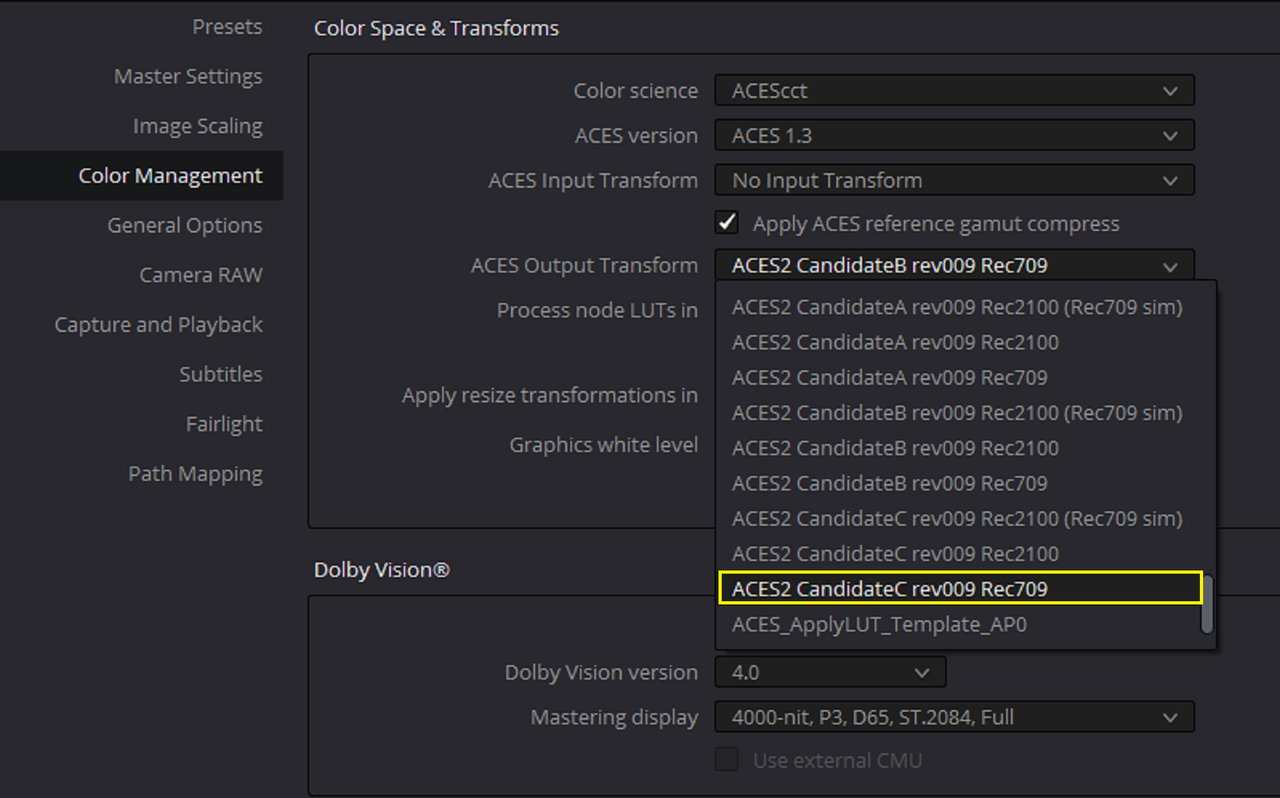The height and width of the screenshot is (798, 1280).
Task: Go to Image Scaling settings
Action: 198,126
